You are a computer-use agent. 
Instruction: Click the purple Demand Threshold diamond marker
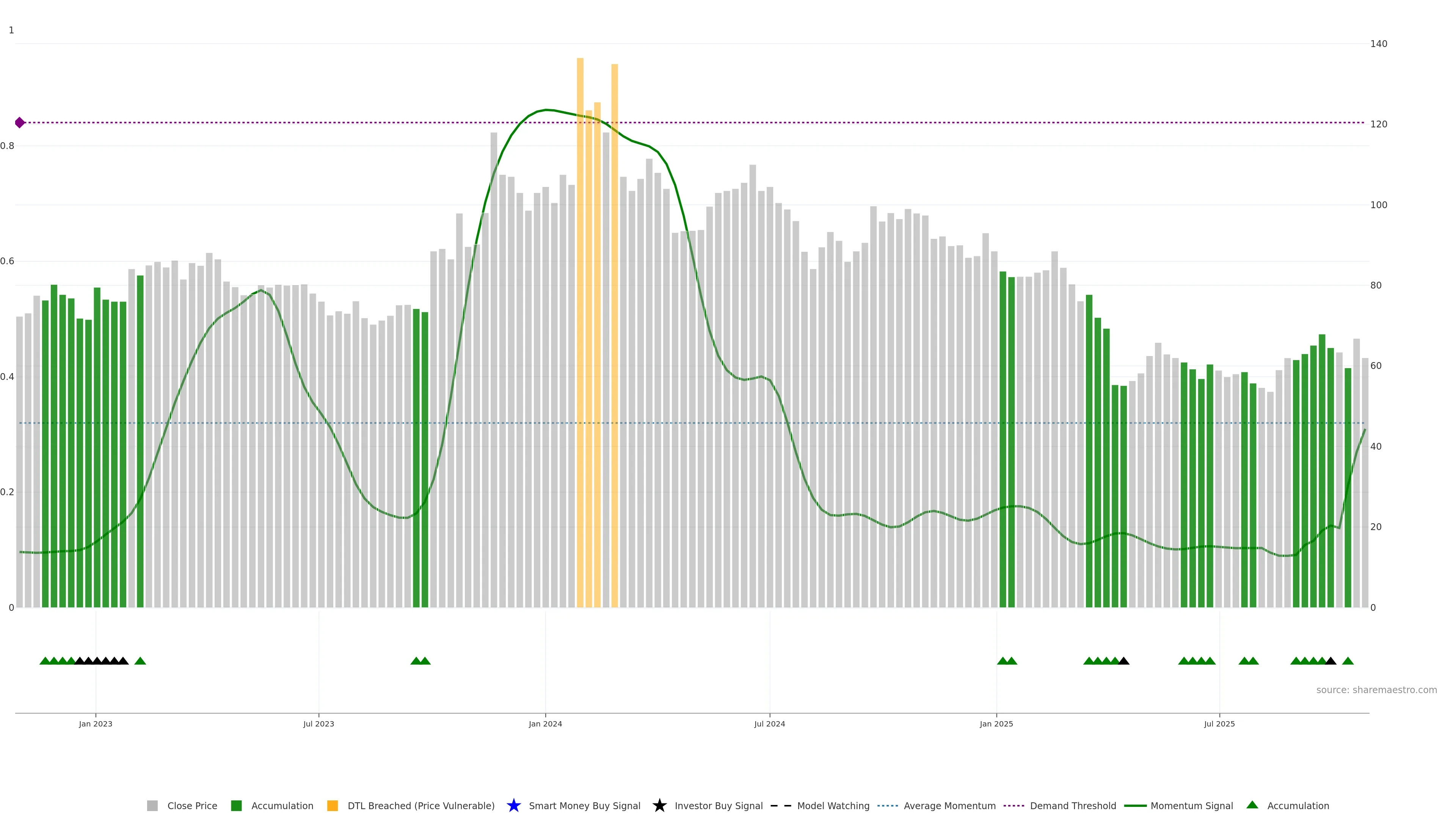[20, 122]
